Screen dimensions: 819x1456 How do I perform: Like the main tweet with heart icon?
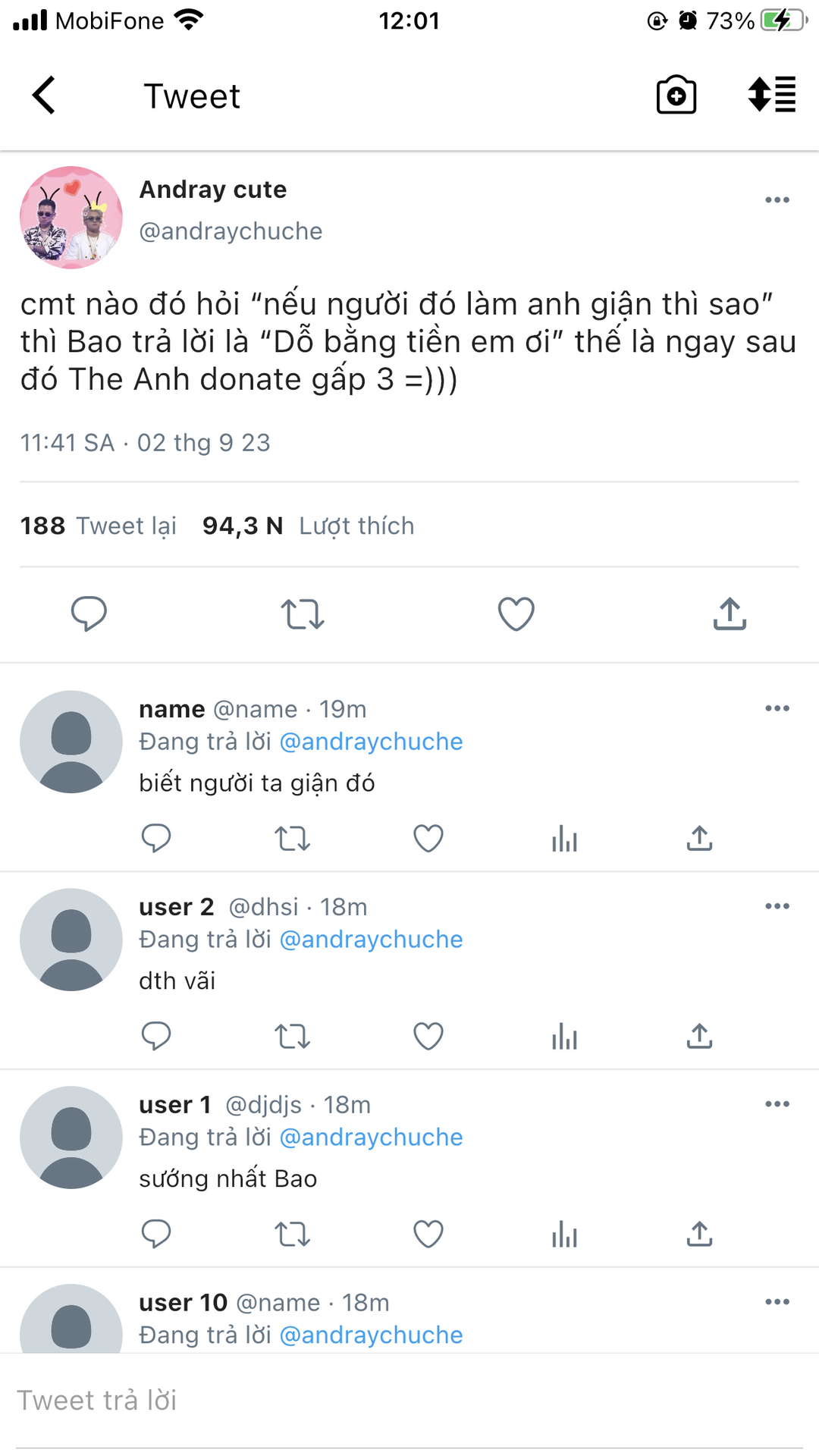coord(516,613)
